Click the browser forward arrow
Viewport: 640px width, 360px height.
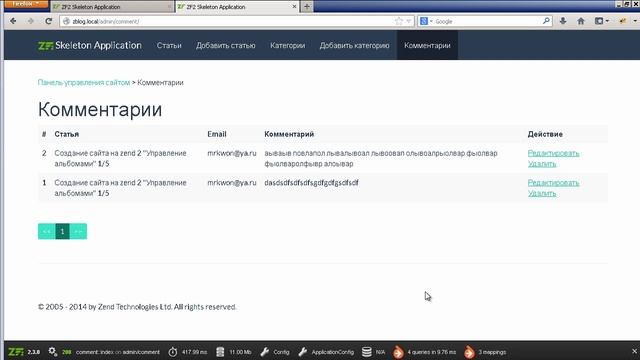[31, 21]
